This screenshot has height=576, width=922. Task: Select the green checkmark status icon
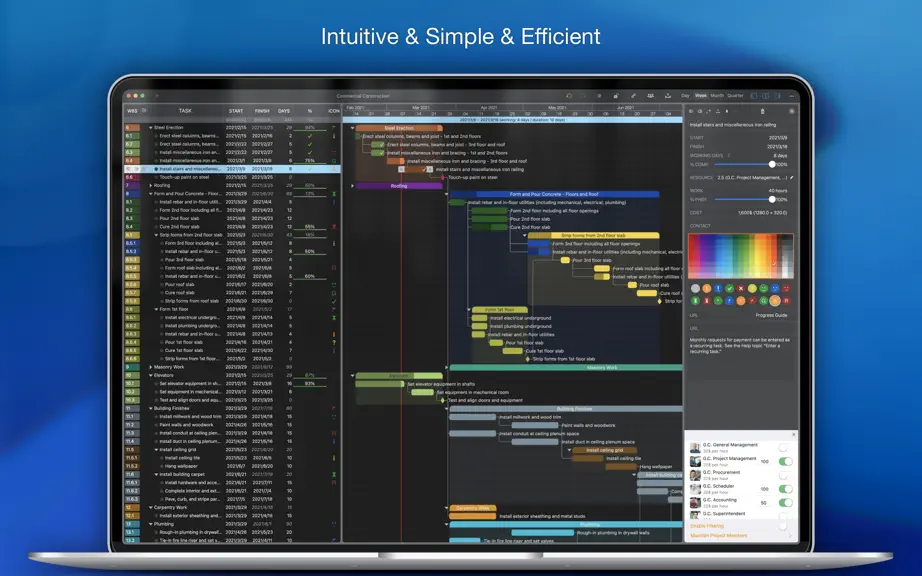[730, 289]
